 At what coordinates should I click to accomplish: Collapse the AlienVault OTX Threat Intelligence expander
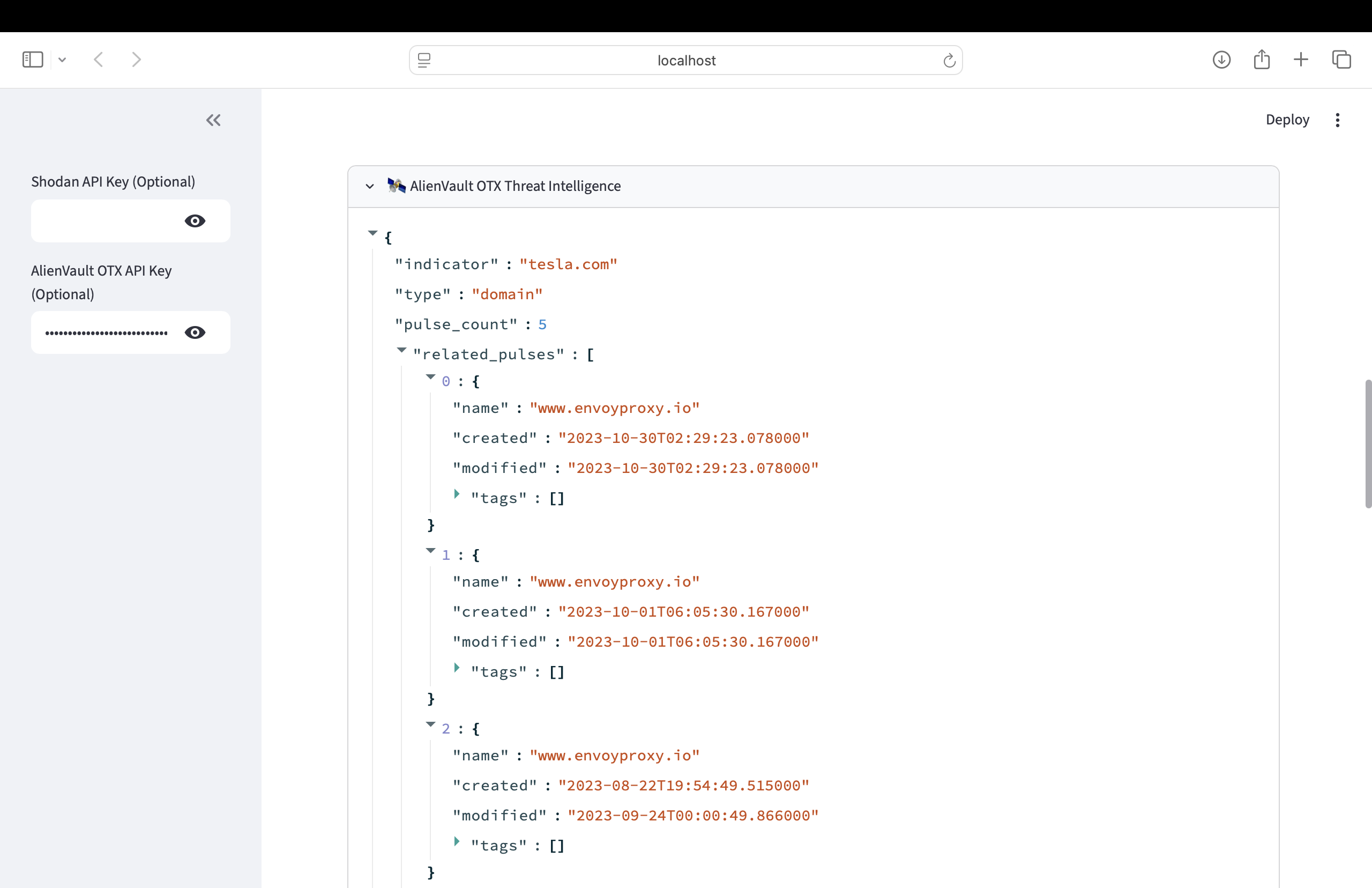click(x=370, y=186)
